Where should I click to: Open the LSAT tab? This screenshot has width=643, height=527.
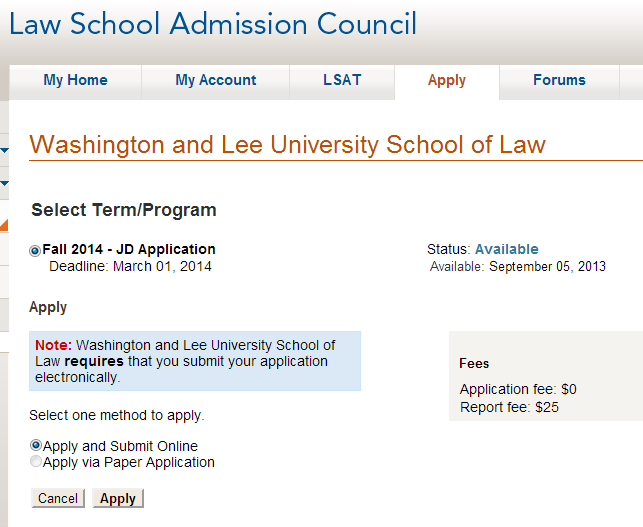click(x=342, y=80)
